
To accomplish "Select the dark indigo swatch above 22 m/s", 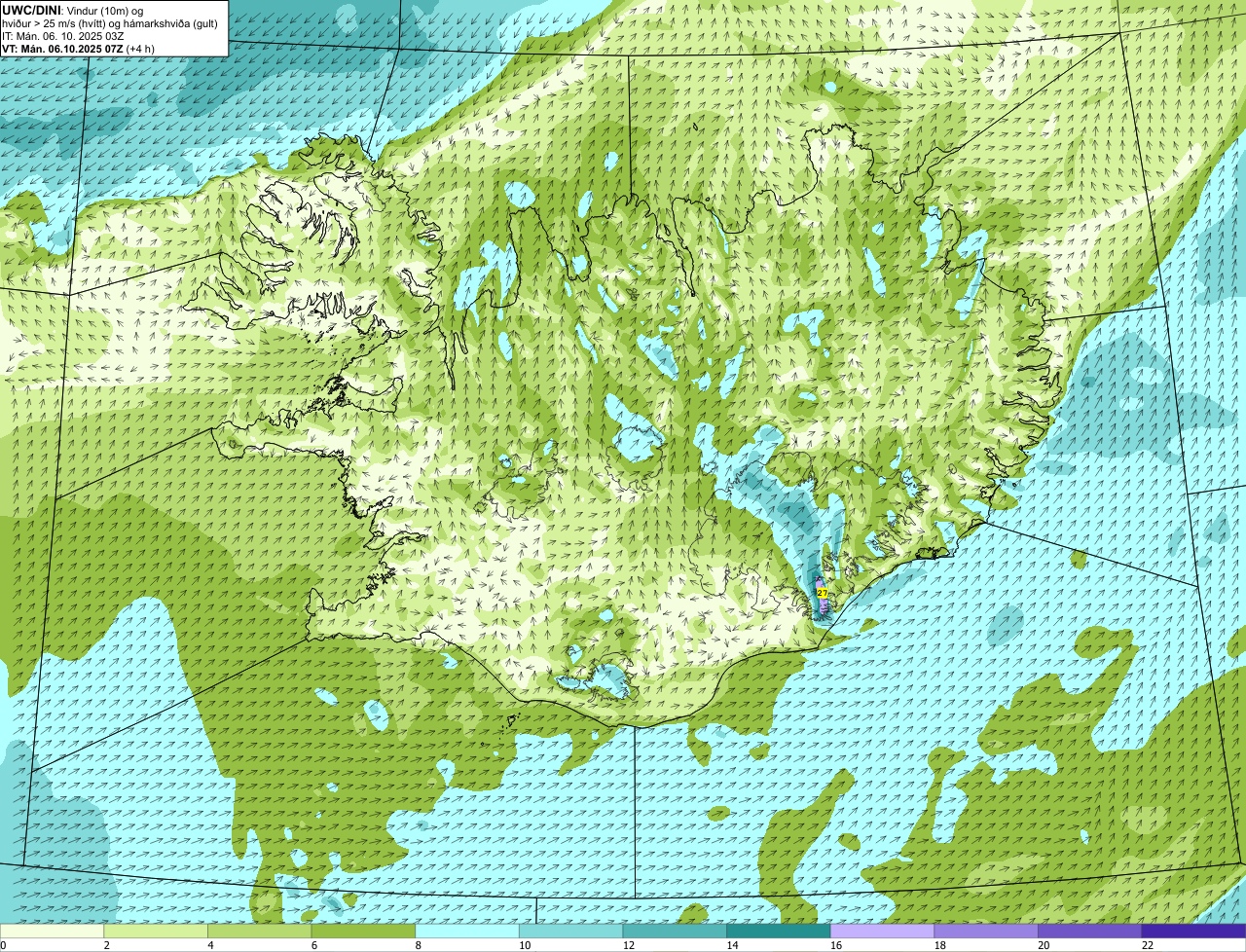I will pos(1193,932).
